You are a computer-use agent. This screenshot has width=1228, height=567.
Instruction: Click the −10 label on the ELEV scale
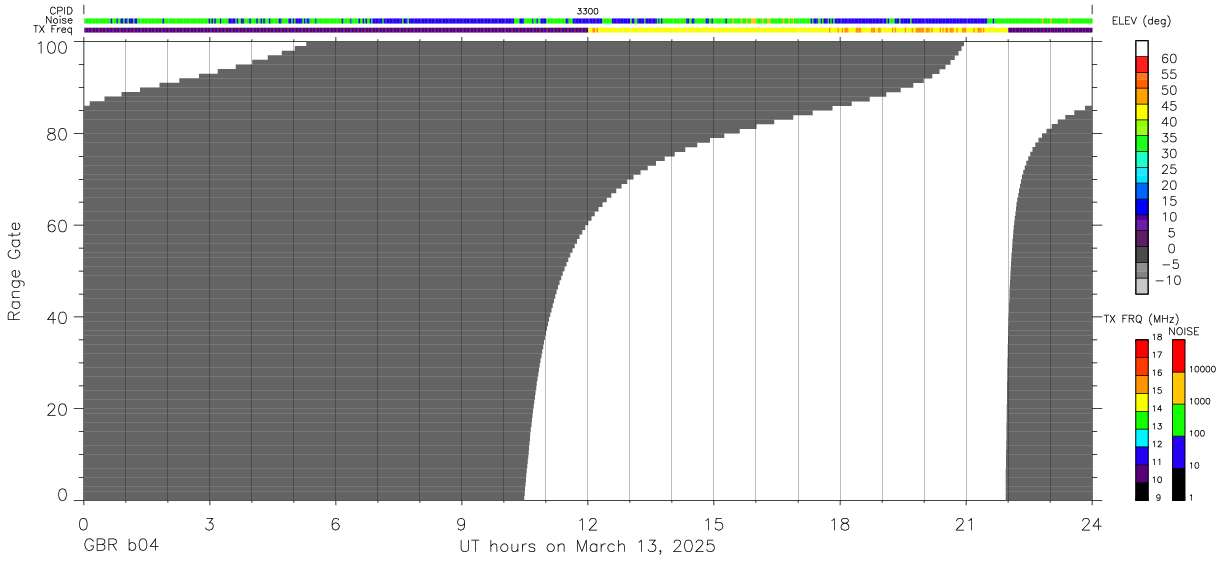pyautogui.click(x=1166, y=281)
